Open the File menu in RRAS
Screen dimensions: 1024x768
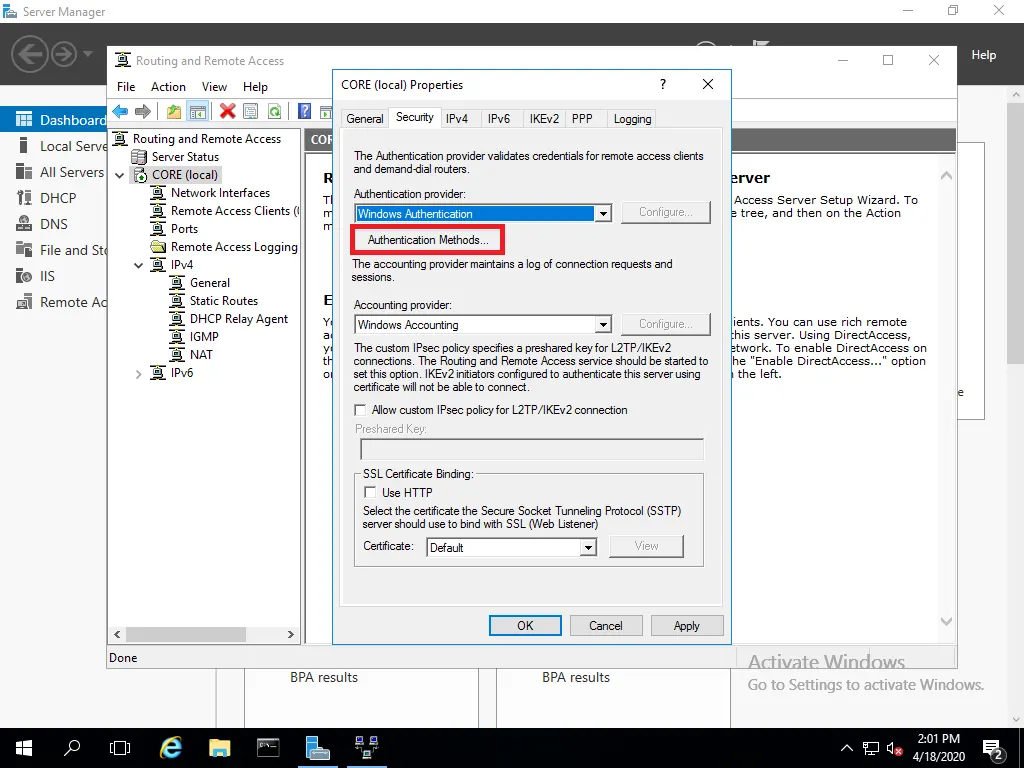pyautogui.click(x=126, y=87)
